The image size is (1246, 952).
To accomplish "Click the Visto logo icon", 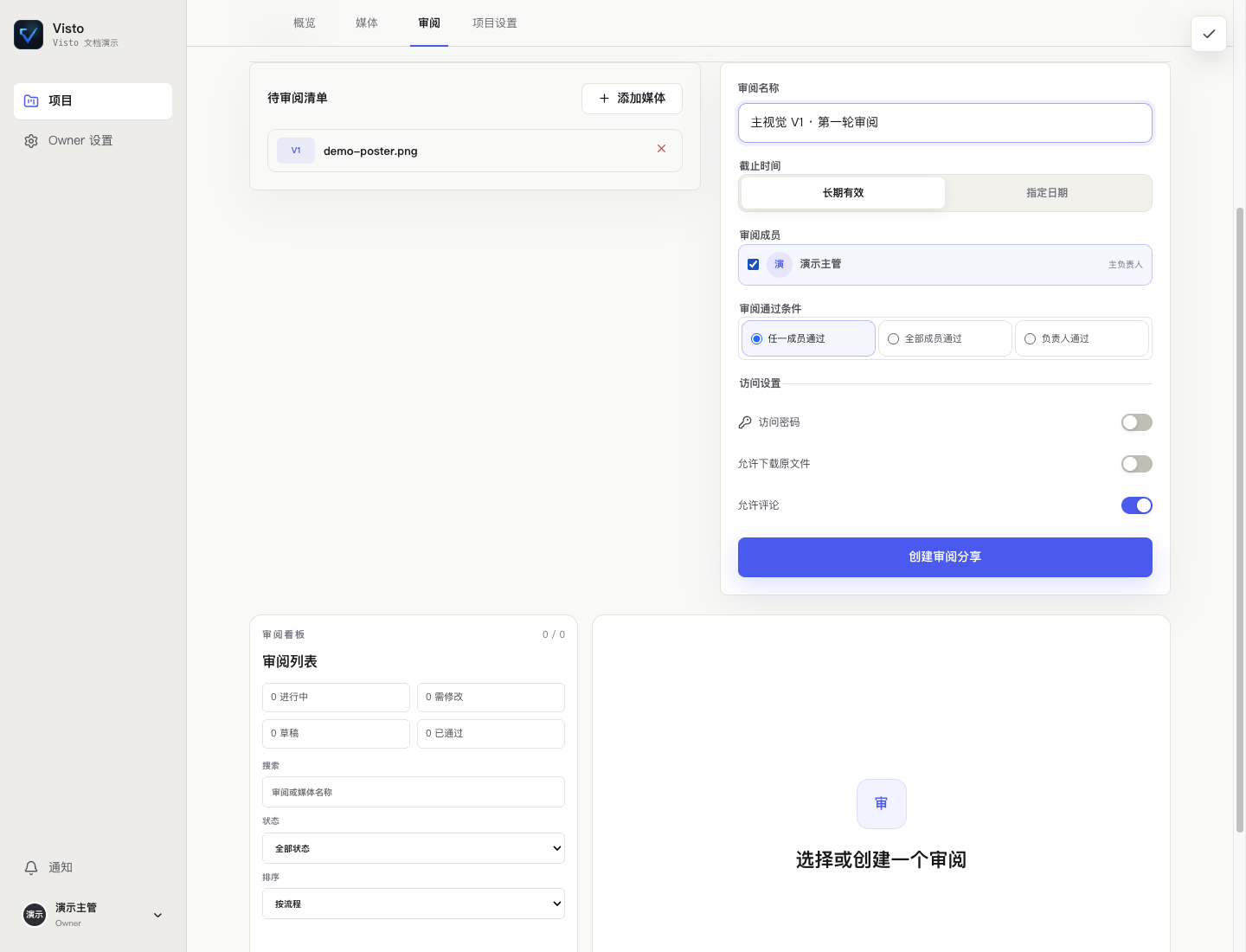I will (29, 35).
